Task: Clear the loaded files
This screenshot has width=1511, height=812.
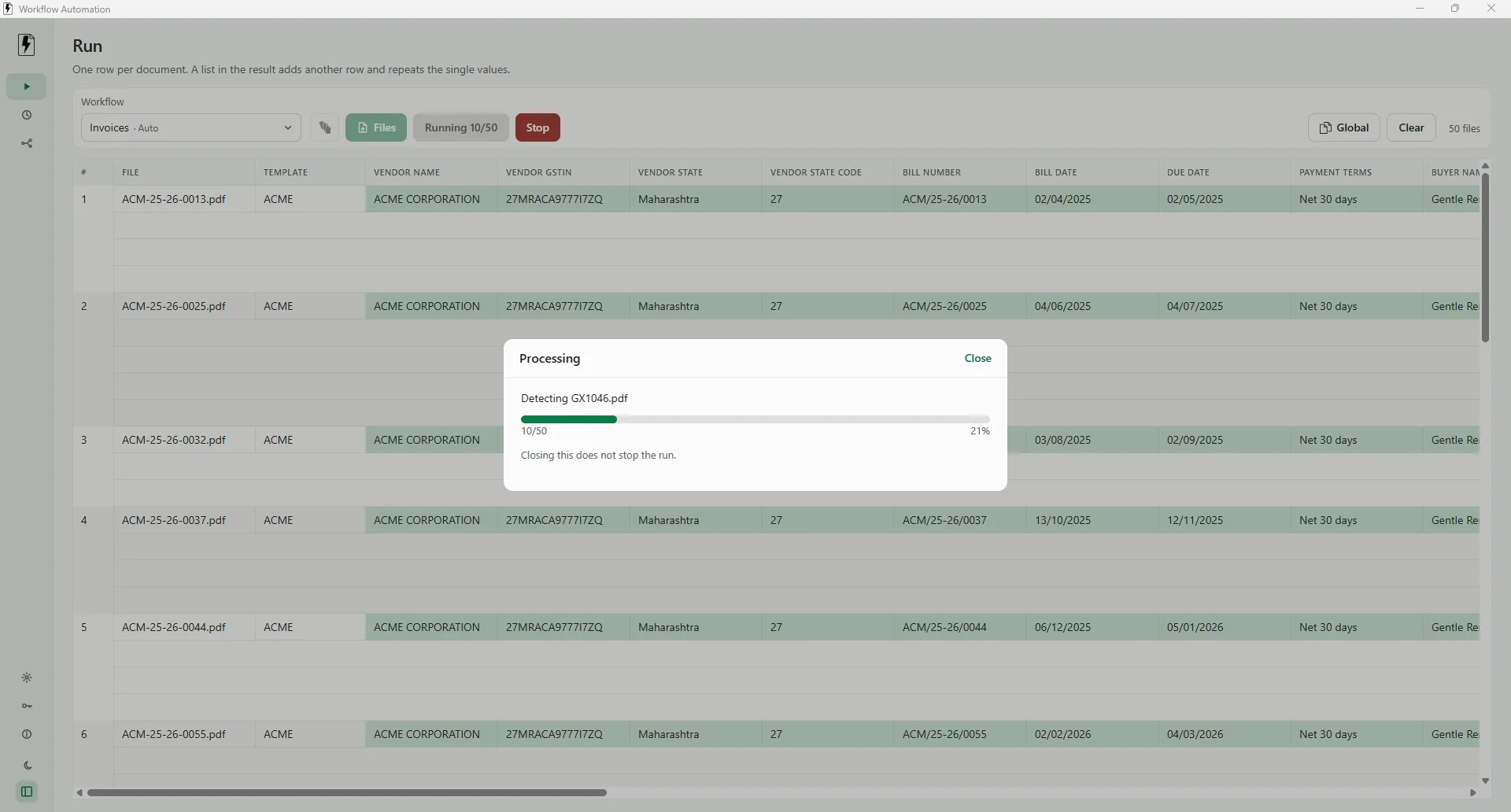Action: 1411,127
